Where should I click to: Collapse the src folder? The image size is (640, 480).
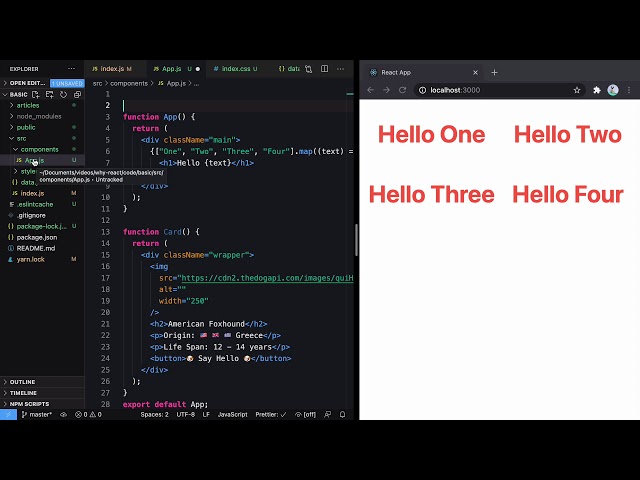coord(21,138)
